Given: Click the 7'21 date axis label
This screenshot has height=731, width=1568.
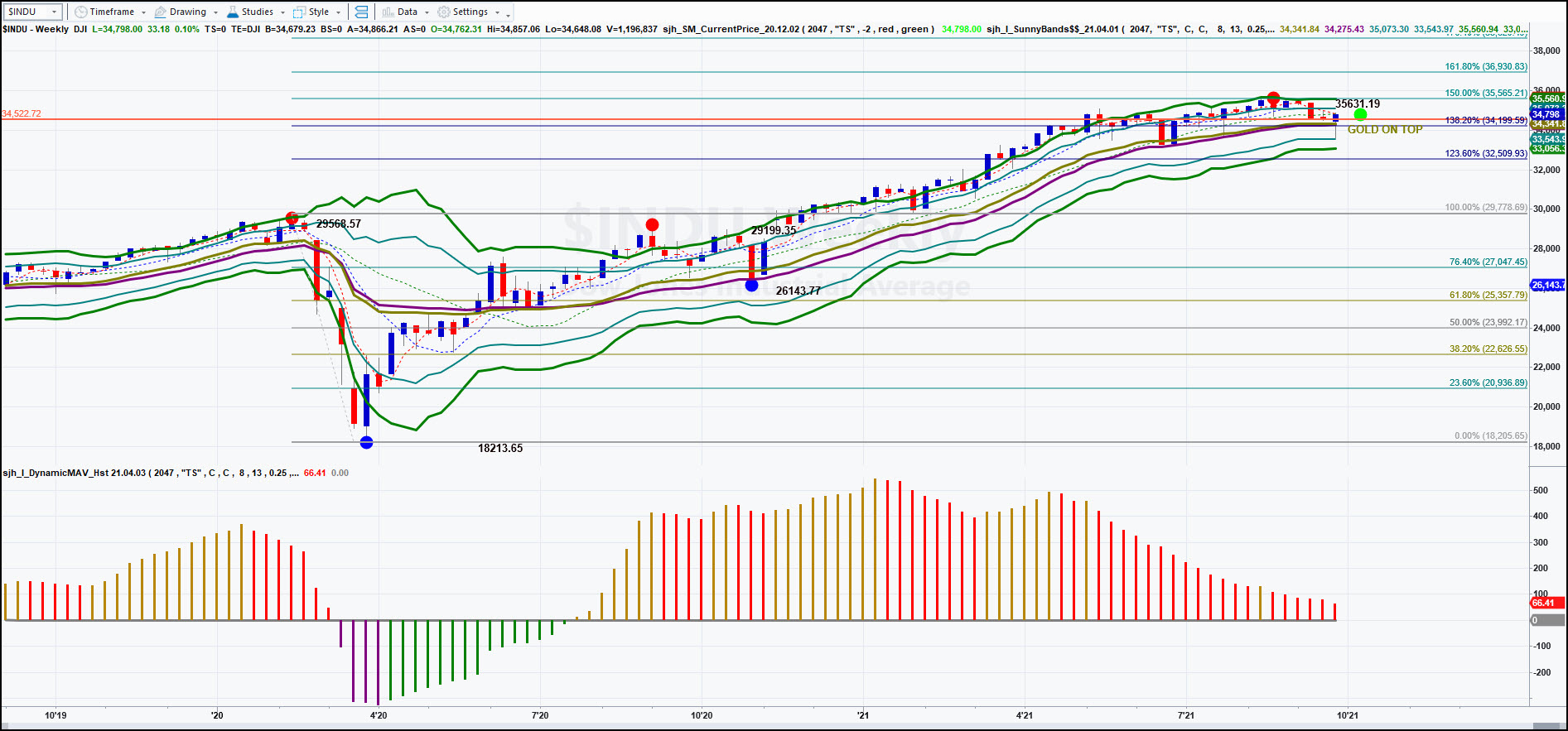Looking at the screenshot, I should 1185,715.
